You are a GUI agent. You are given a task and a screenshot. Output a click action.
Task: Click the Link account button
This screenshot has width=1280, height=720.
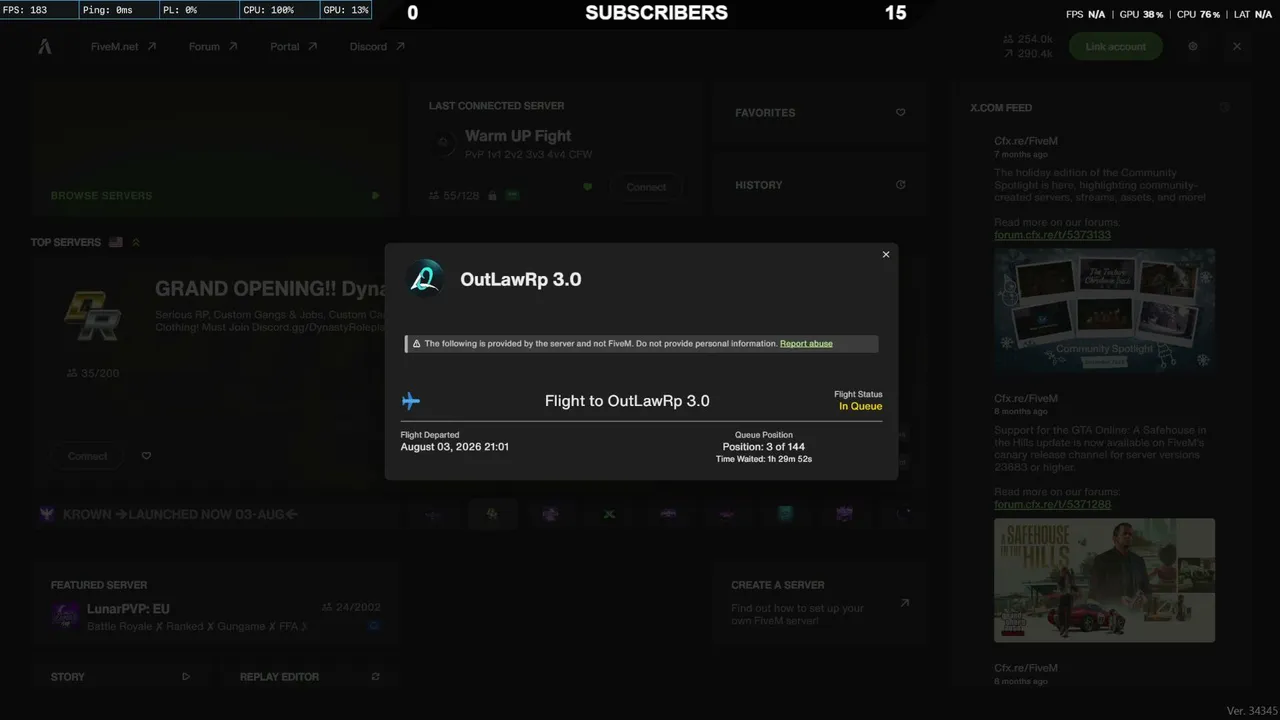[x=1116, y=47]
